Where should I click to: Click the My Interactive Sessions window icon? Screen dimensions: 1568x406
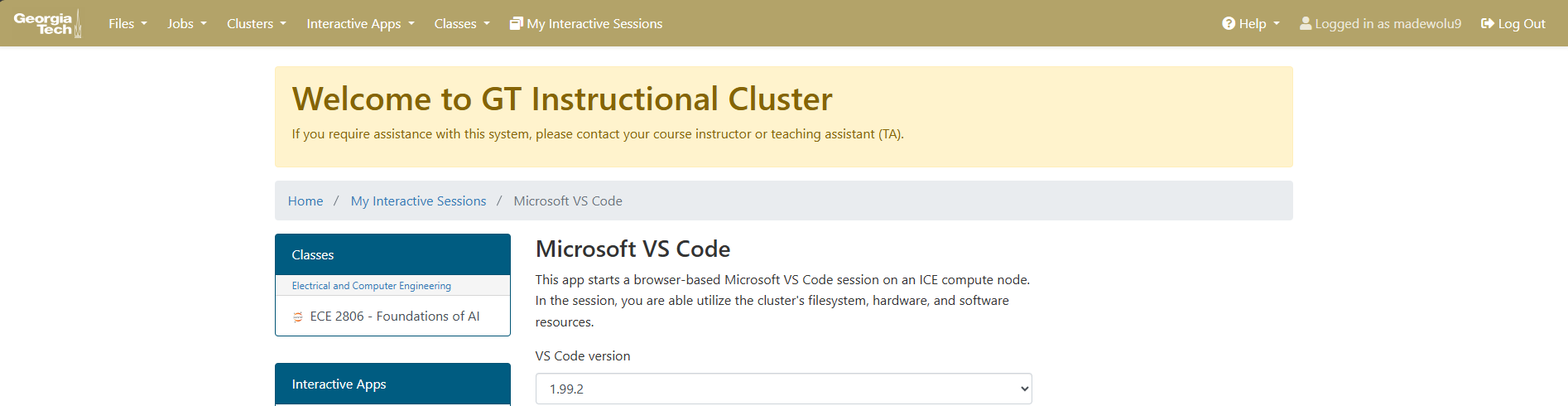(x=517, y=23)
